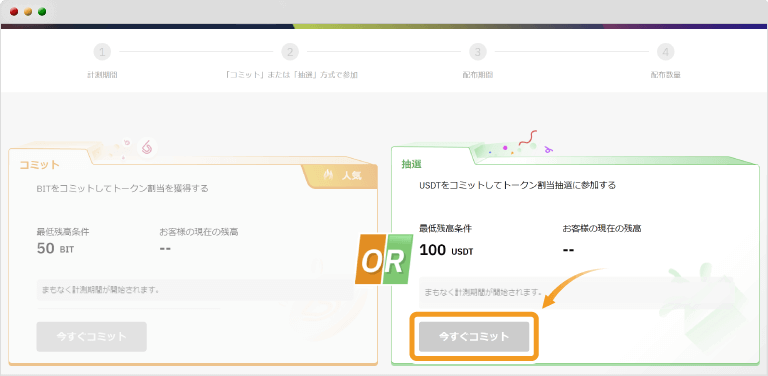
Task: Click text BITをコミットしてトークン割当を獲得する
Action: coord(122,188)
